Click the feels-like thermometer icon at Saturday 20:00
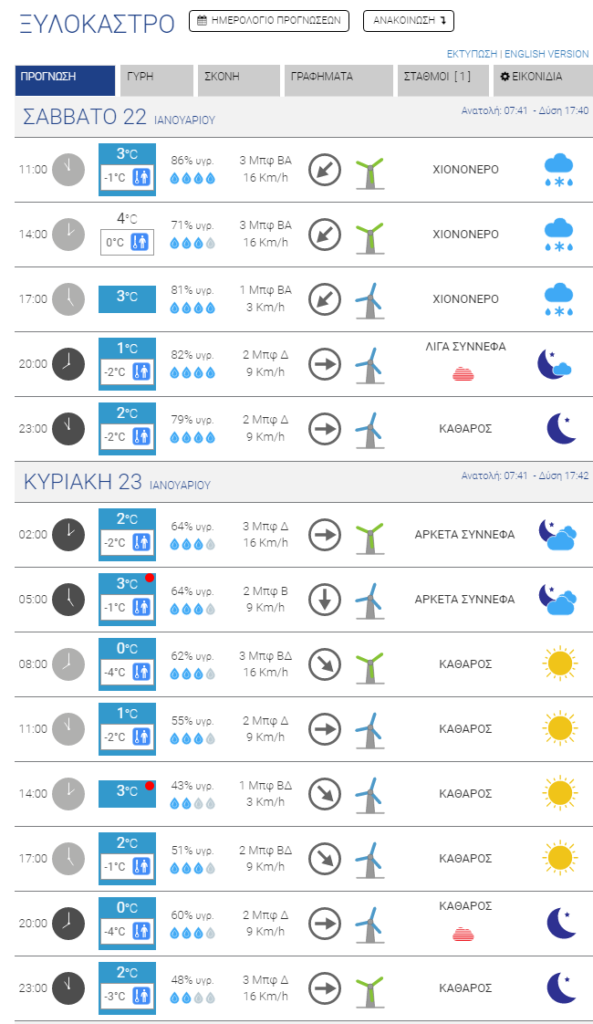 tap(142, 372)
